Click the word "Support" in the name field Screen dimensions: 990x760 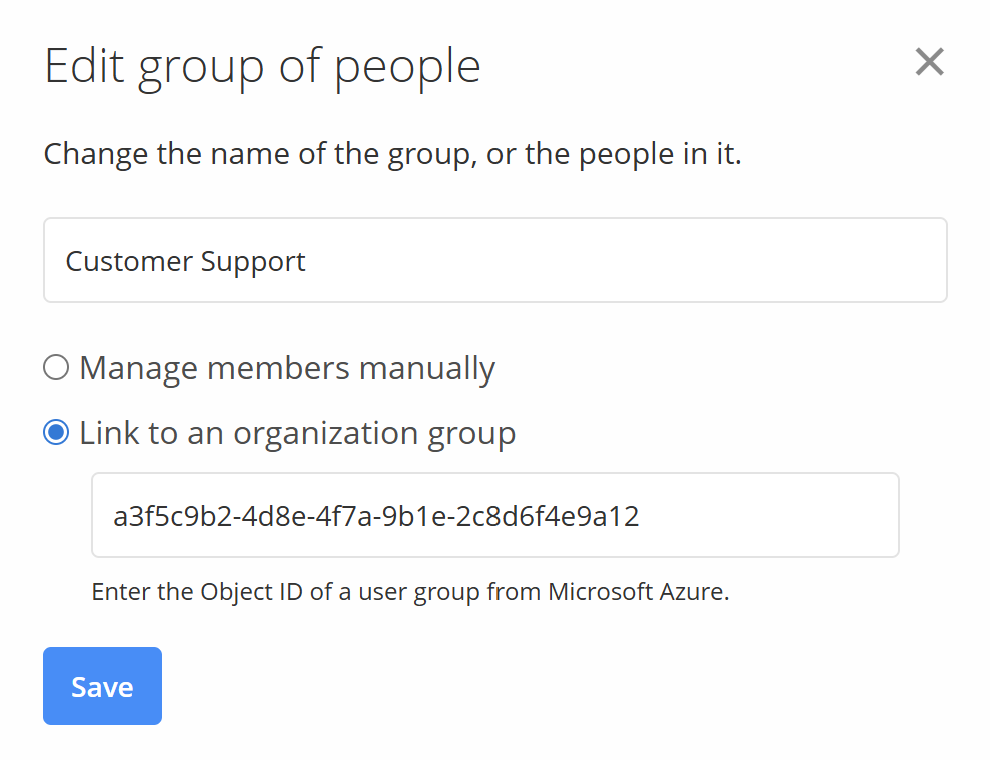[x=253, y=262]
